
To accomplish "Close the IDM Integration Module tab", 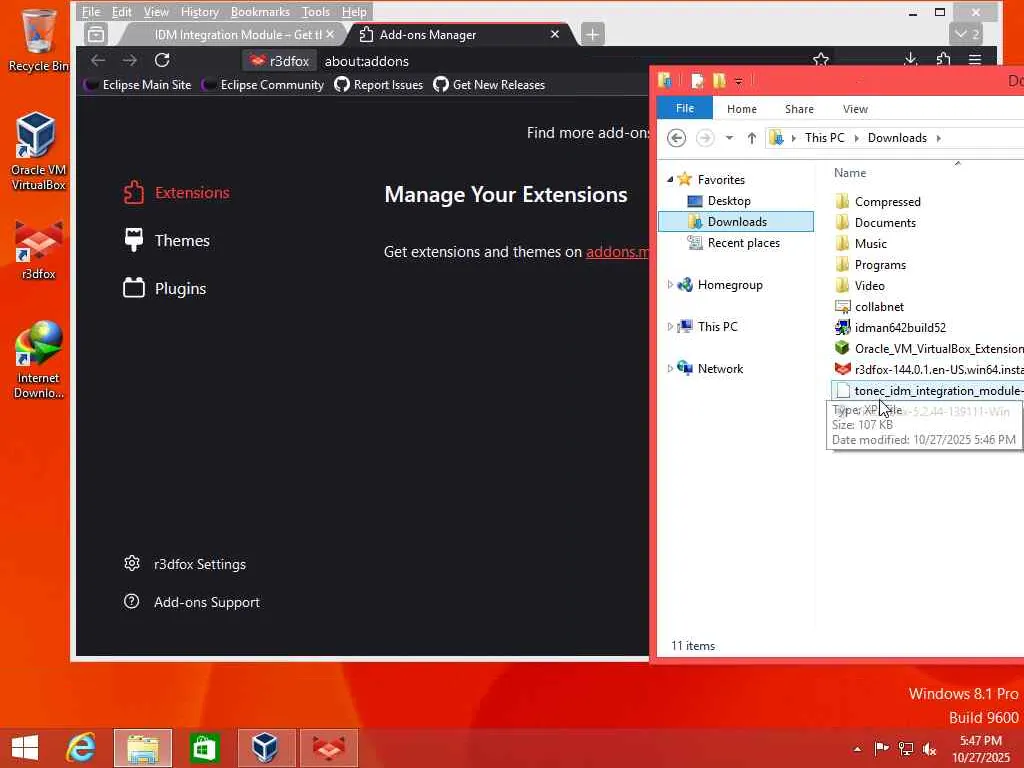I will click(x=330, y=34).
